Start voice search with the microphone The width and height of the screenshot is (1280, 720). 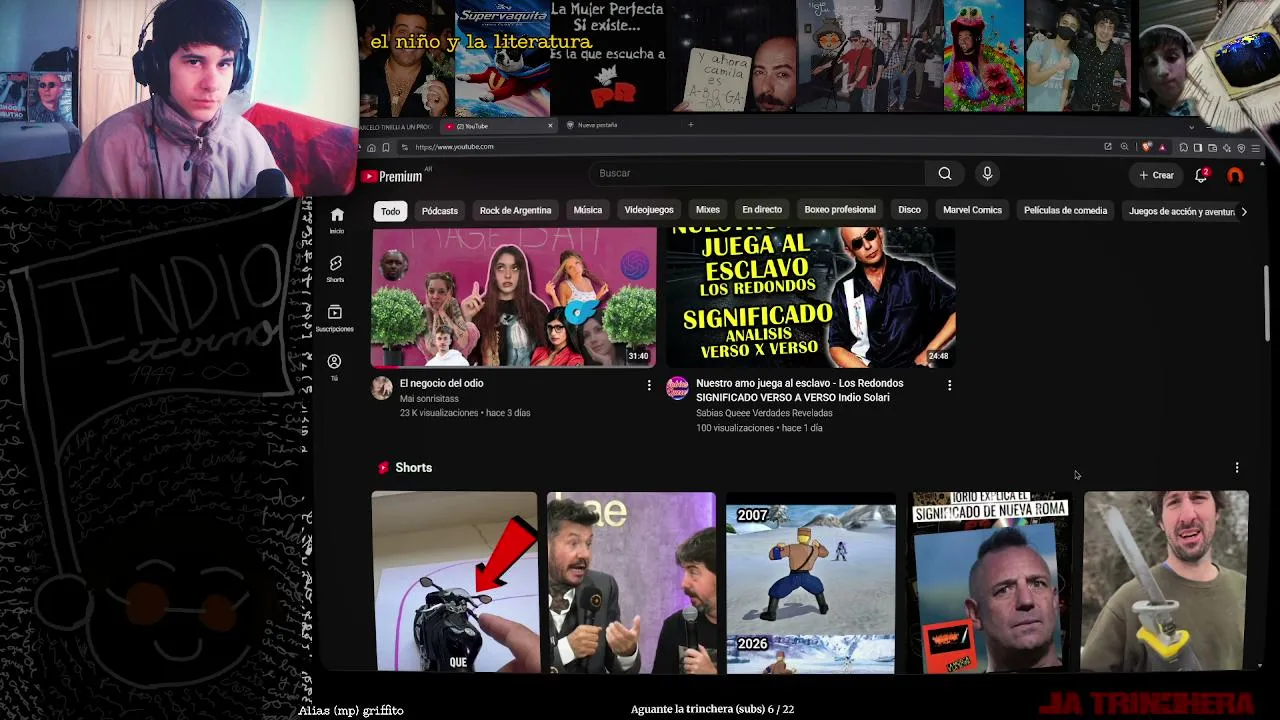coord(987,174)
